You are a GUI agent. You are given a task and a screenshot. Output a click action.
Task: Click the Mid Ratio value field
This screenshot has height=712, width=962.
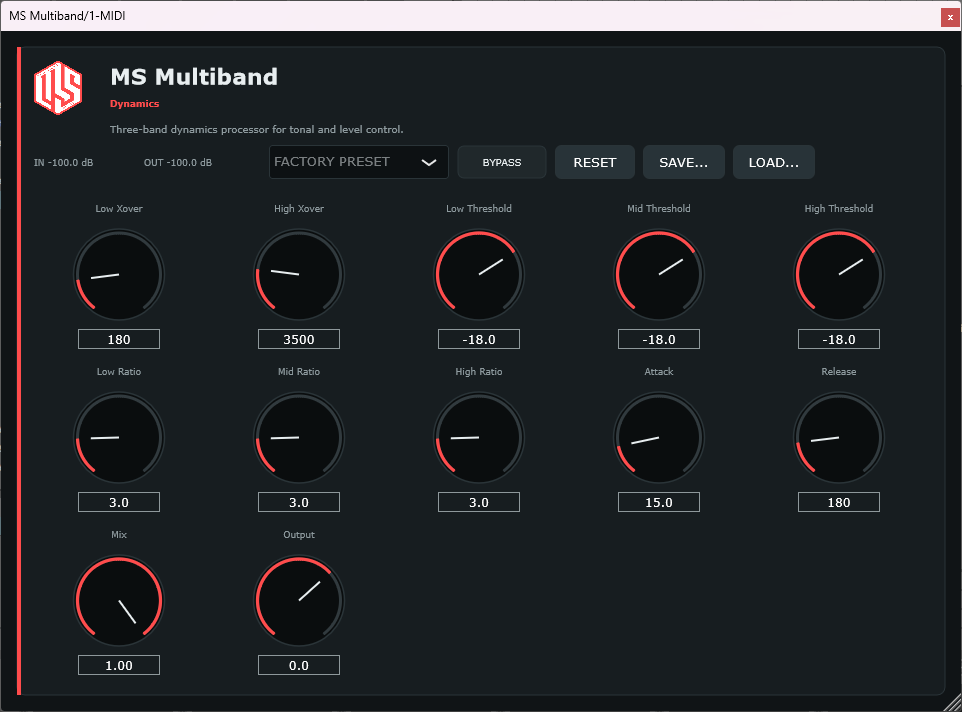point(299,502)
